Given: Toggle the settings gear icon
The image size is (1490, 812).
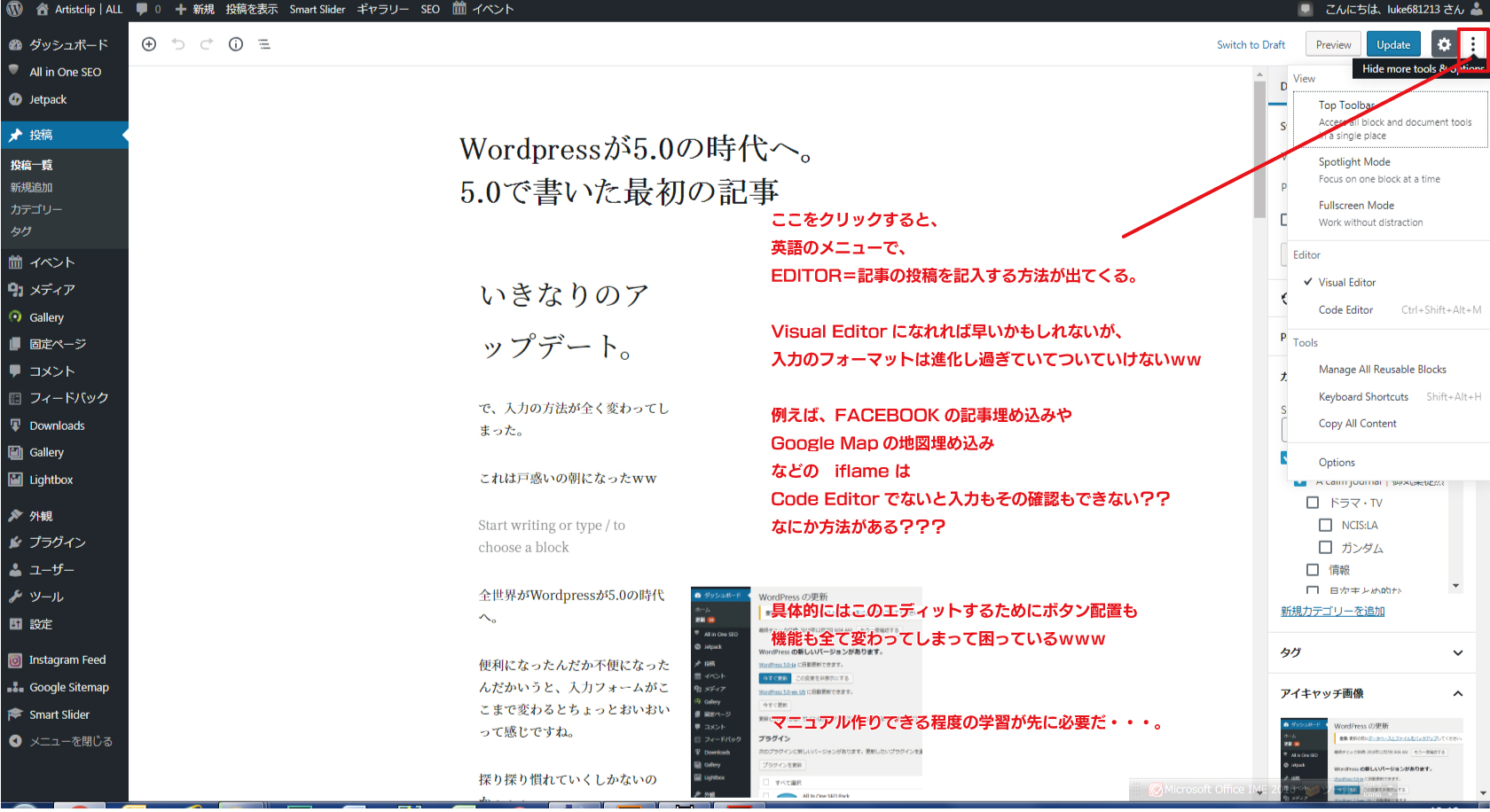Looking at the screenshot, I should pyautogui.click(x=1444, y=44).
